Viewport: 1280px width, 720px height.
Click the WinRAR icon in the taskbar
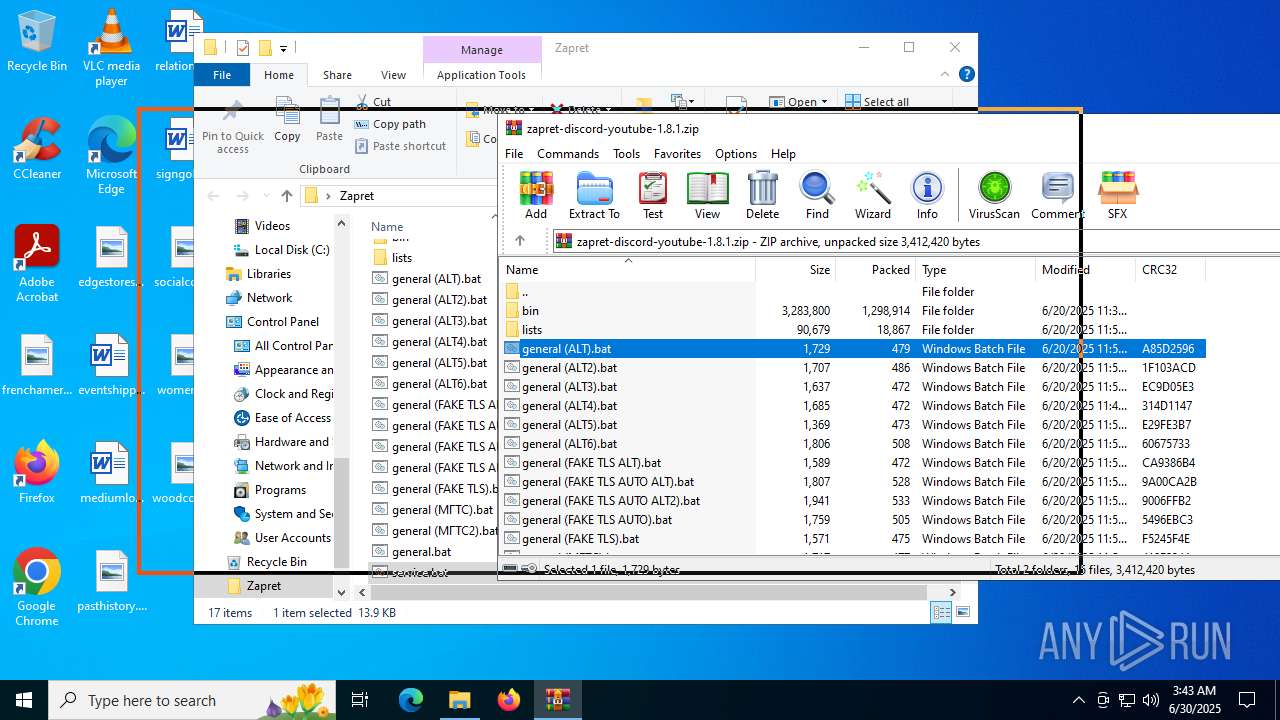point(557,700)
